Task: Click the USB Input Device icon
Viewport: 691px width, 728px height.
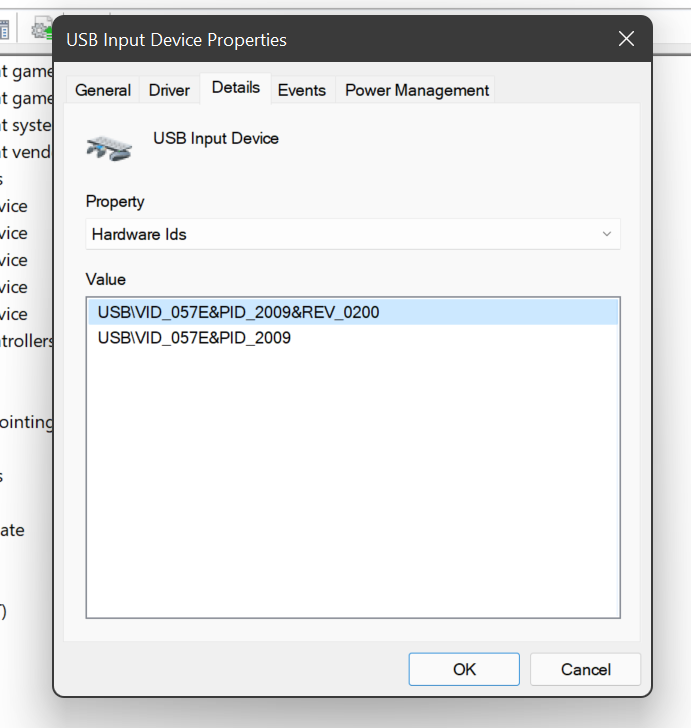Action: pos(109,148)
